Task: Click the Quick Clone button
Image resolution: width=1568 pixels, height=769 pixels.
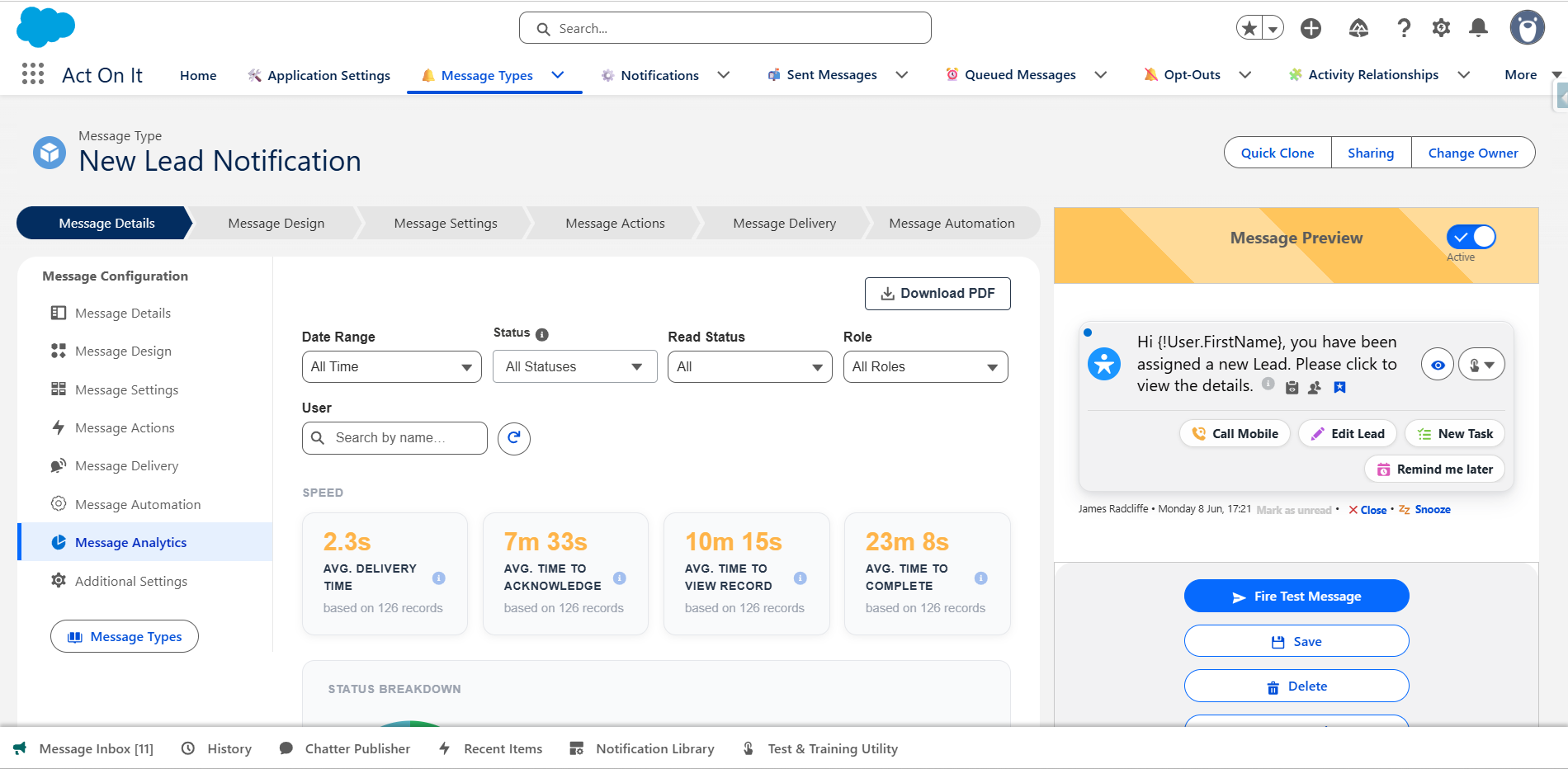Action: pos(1278,153)
